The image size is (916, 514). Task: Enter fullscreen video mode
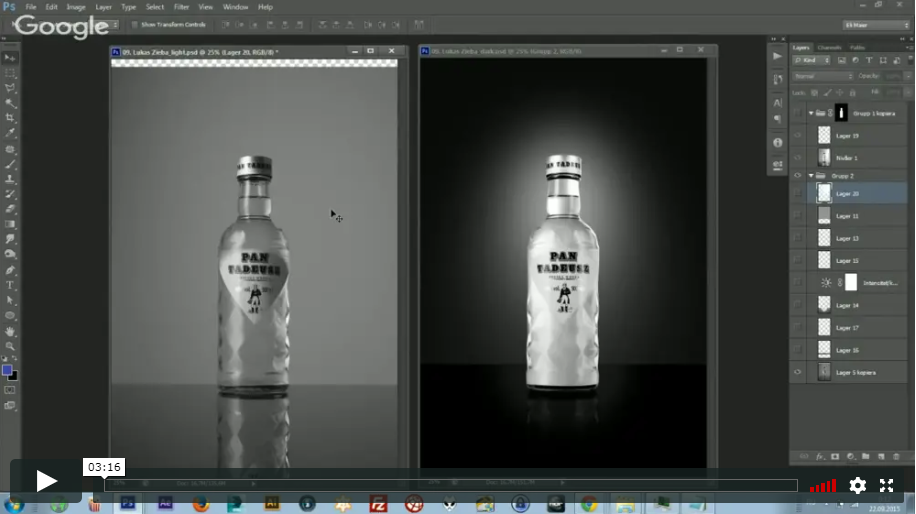pos(886,485)
